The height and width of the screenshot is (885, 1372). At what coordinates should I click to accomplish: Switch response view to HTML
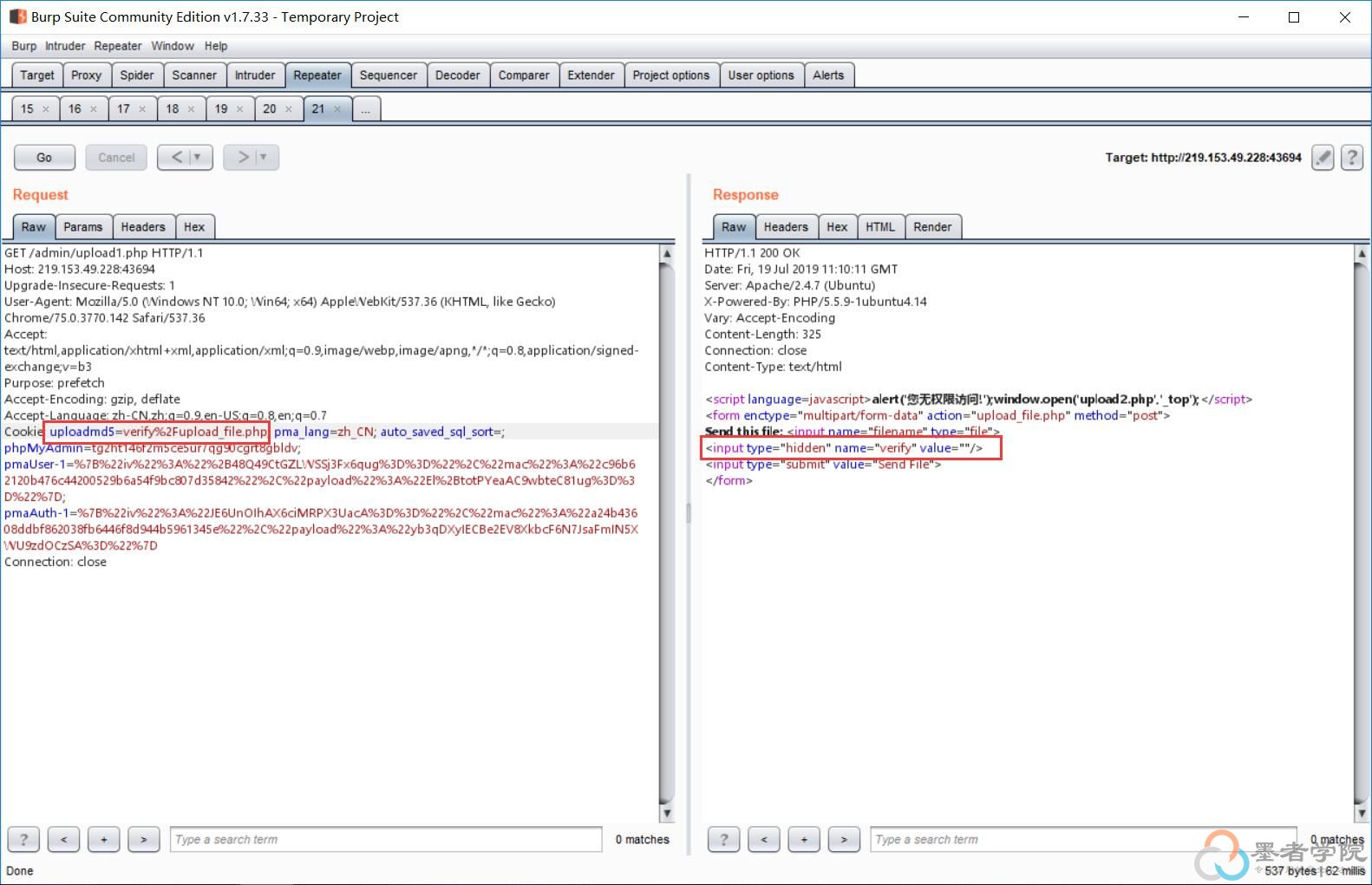click(880, 227)
